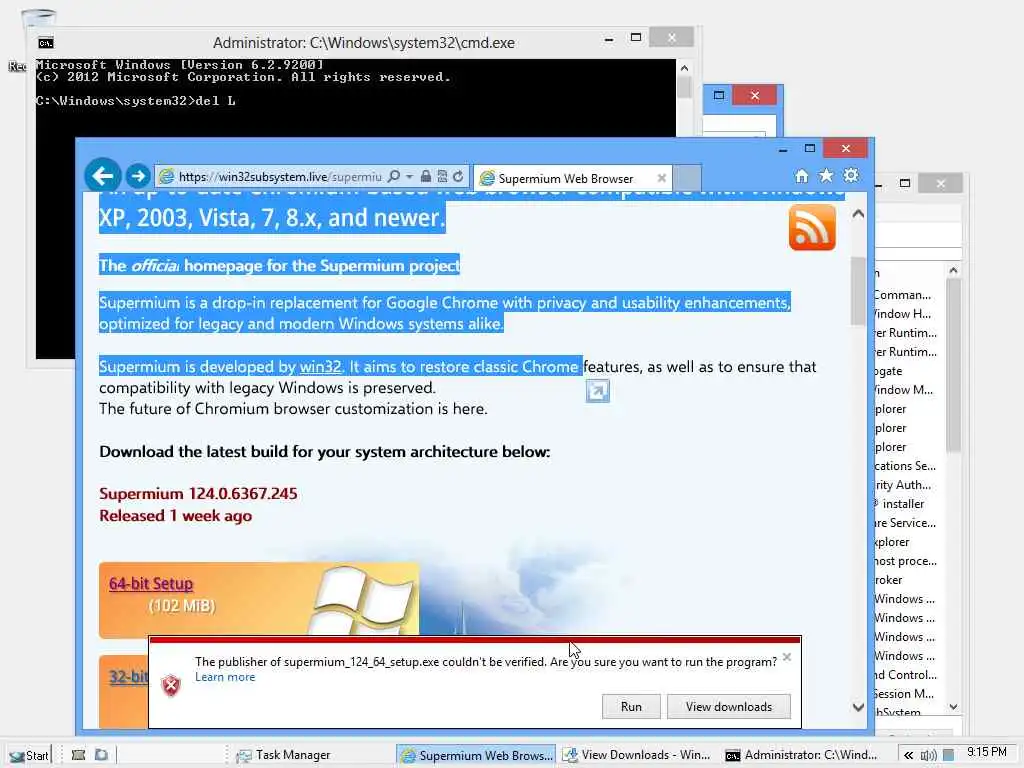Switch to the Supermium Web Brows... taskbar button
Viewport: 1024px width, 768px height.
click(x=476, y=756)
